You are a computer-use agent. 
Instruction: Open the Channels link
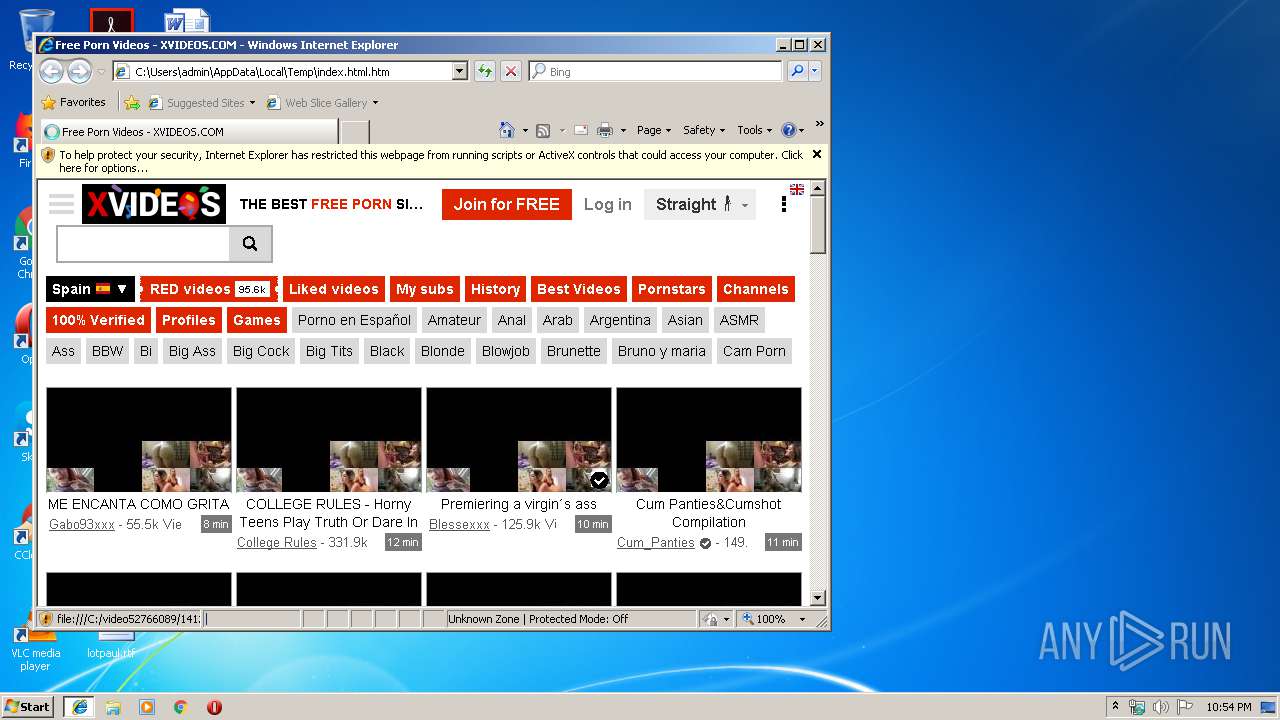pos(756,289)
